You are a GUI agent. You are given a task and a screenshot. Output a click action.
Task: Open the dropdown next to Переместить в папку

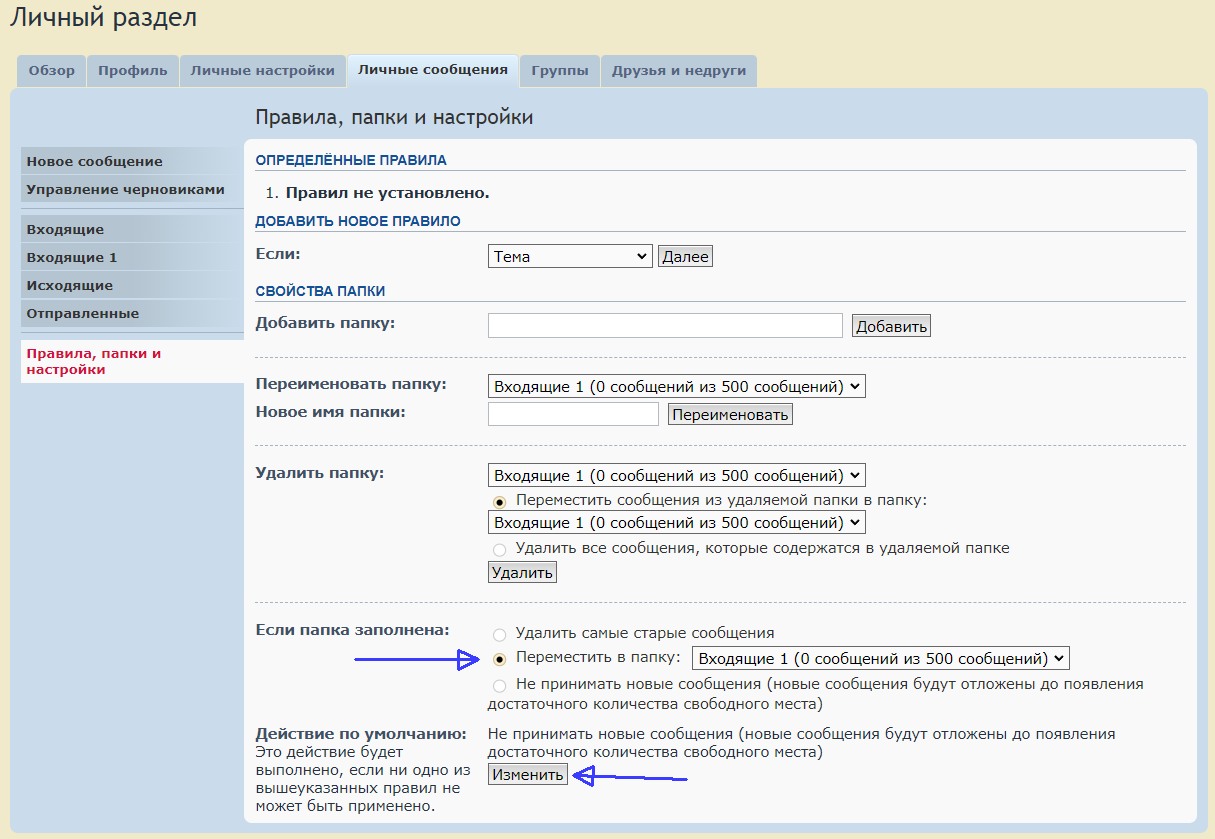pyautogui.click(x=880, y=658)
